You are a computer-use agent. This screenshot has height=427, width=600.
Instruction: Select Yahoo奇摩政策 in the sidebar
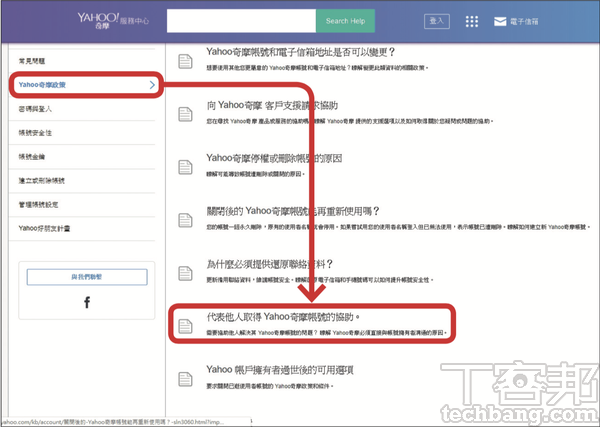(x=42, y=85)
